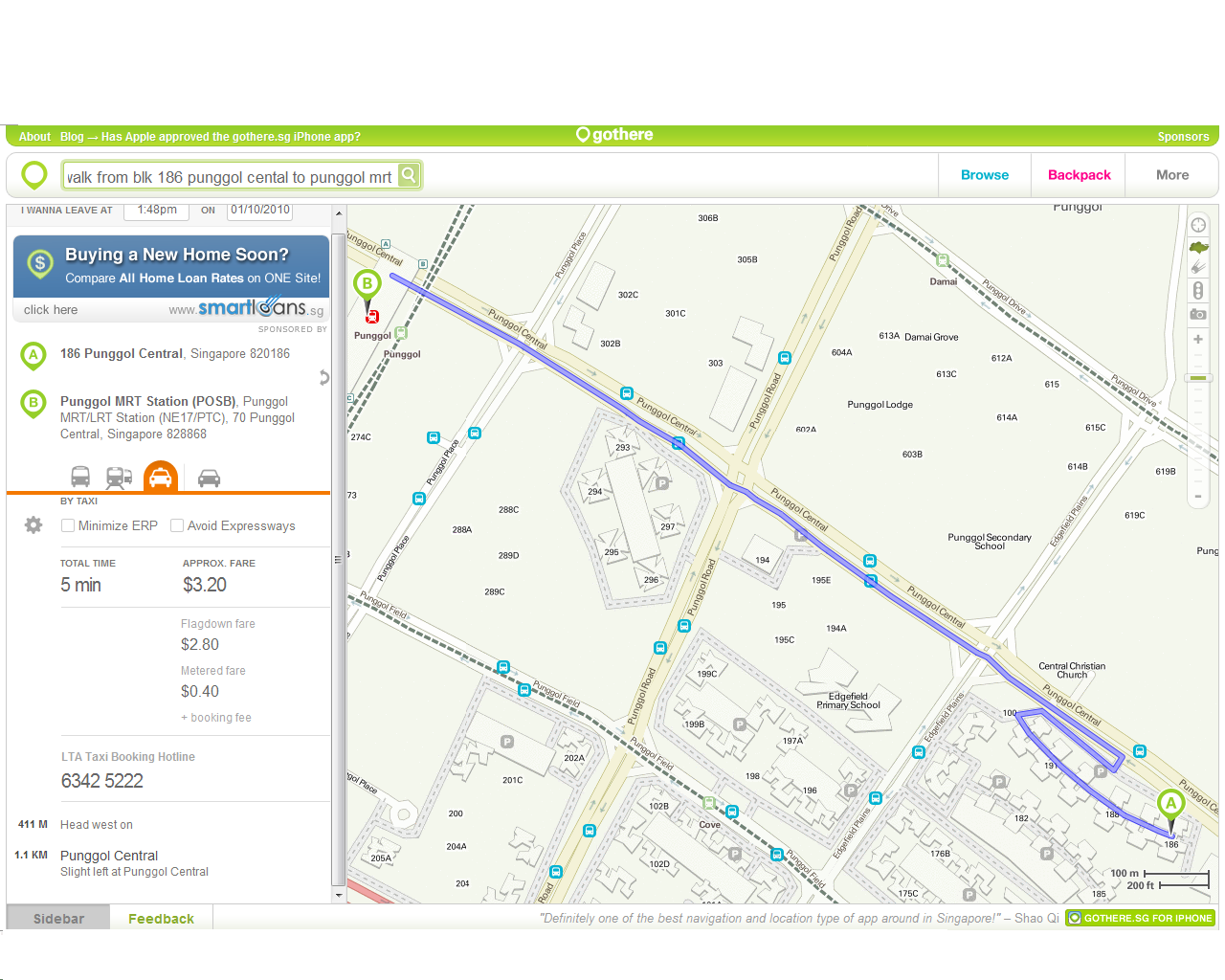The height and width of the screenshot is (980, 1225).
Task: Switch to bus route mode
Action: 80,477
